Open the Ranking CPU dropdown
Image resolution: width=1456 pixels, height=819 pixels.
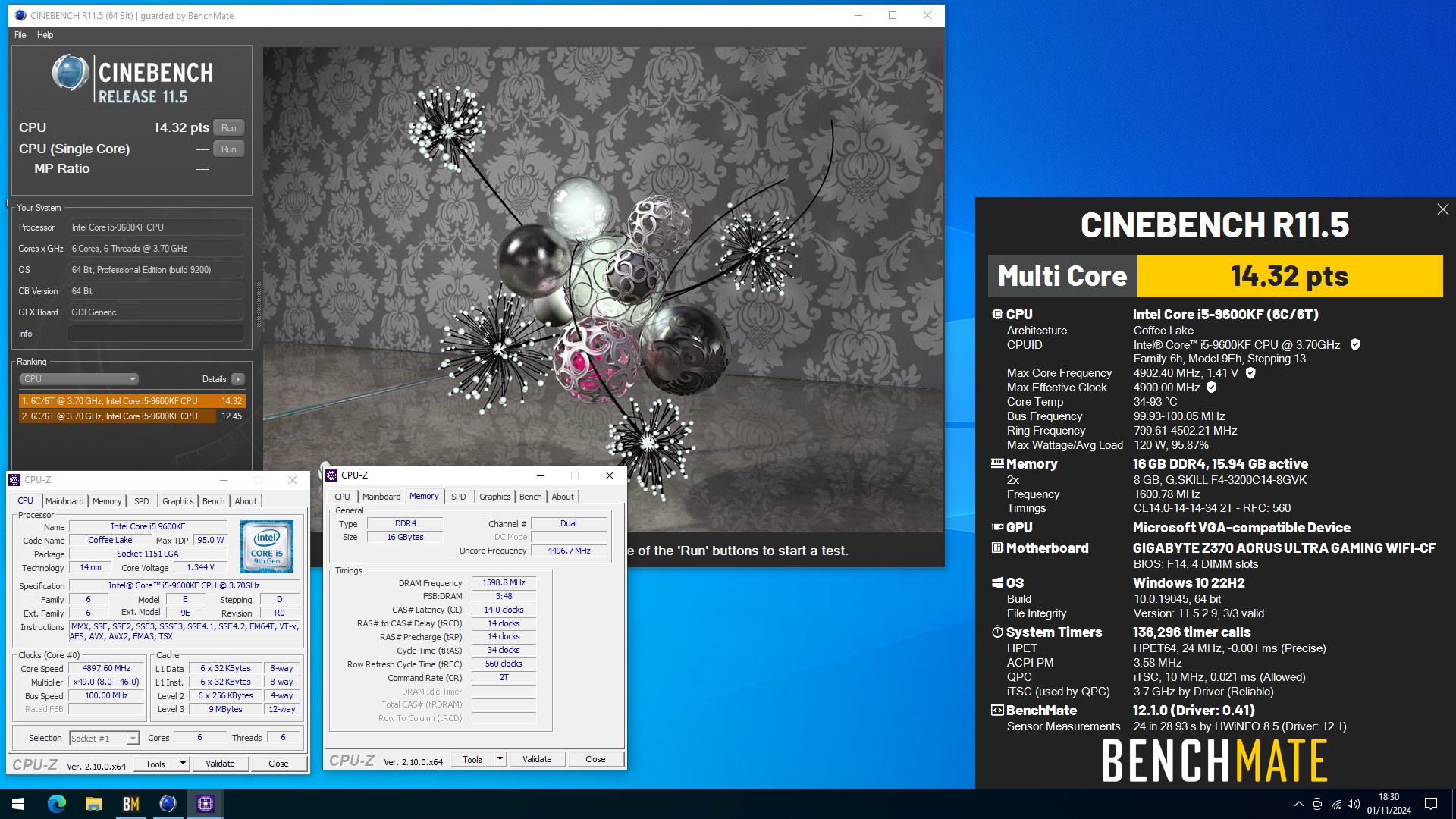coord(79,378)
